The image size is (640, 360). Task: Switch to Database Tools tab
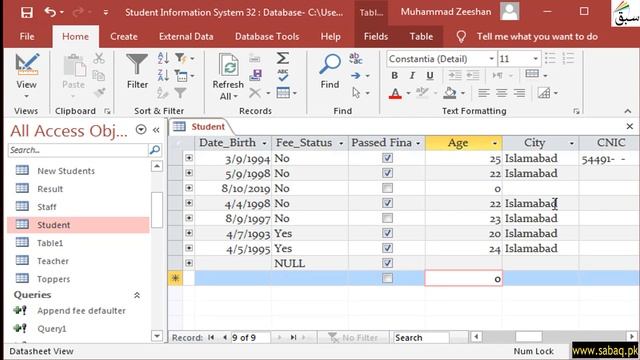[x=267, y=37]
